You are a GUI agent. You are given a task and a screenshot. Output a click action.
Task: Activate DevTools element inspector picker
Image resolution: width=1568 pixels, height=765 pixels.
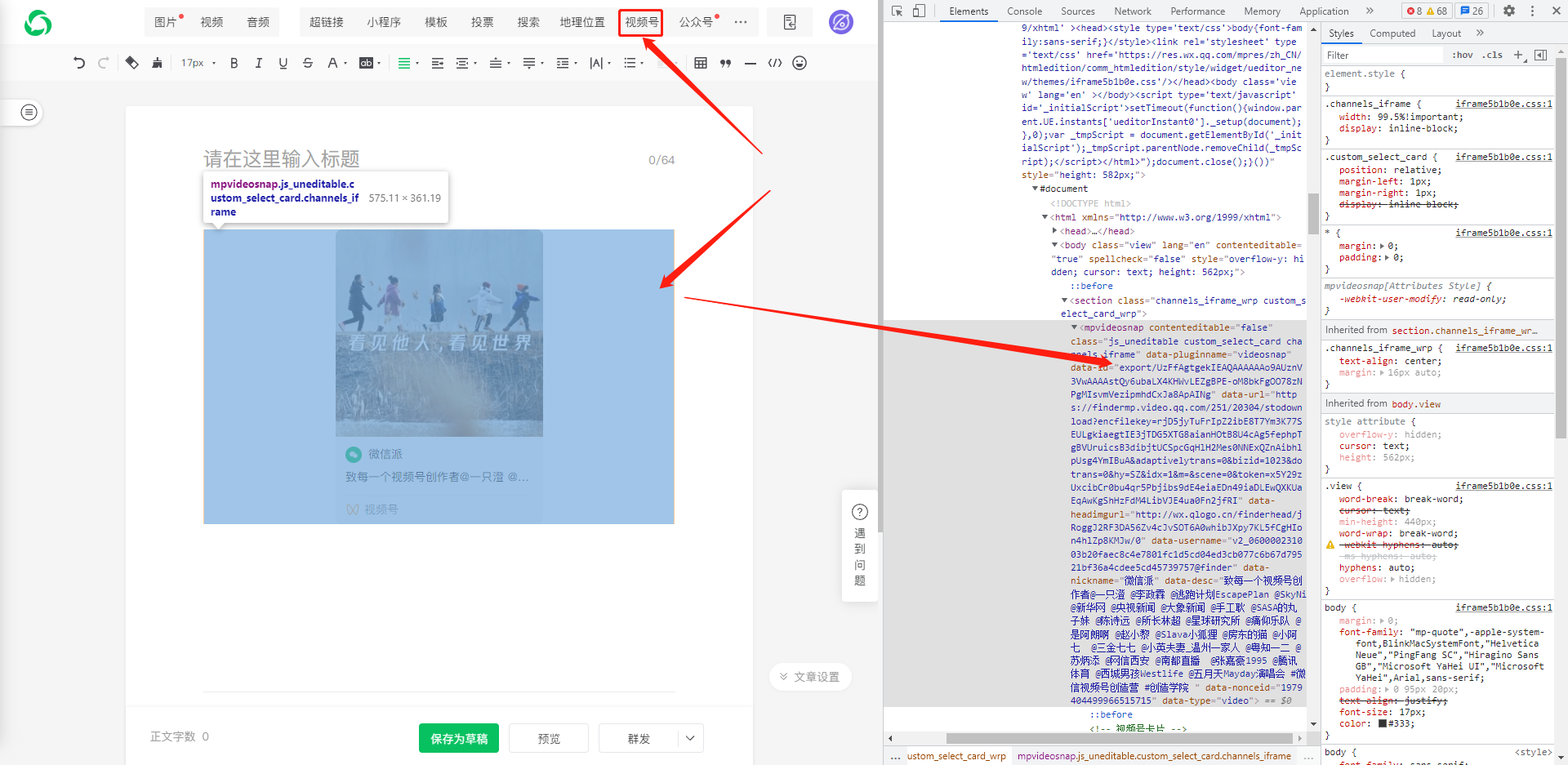(x=898, y=11)
